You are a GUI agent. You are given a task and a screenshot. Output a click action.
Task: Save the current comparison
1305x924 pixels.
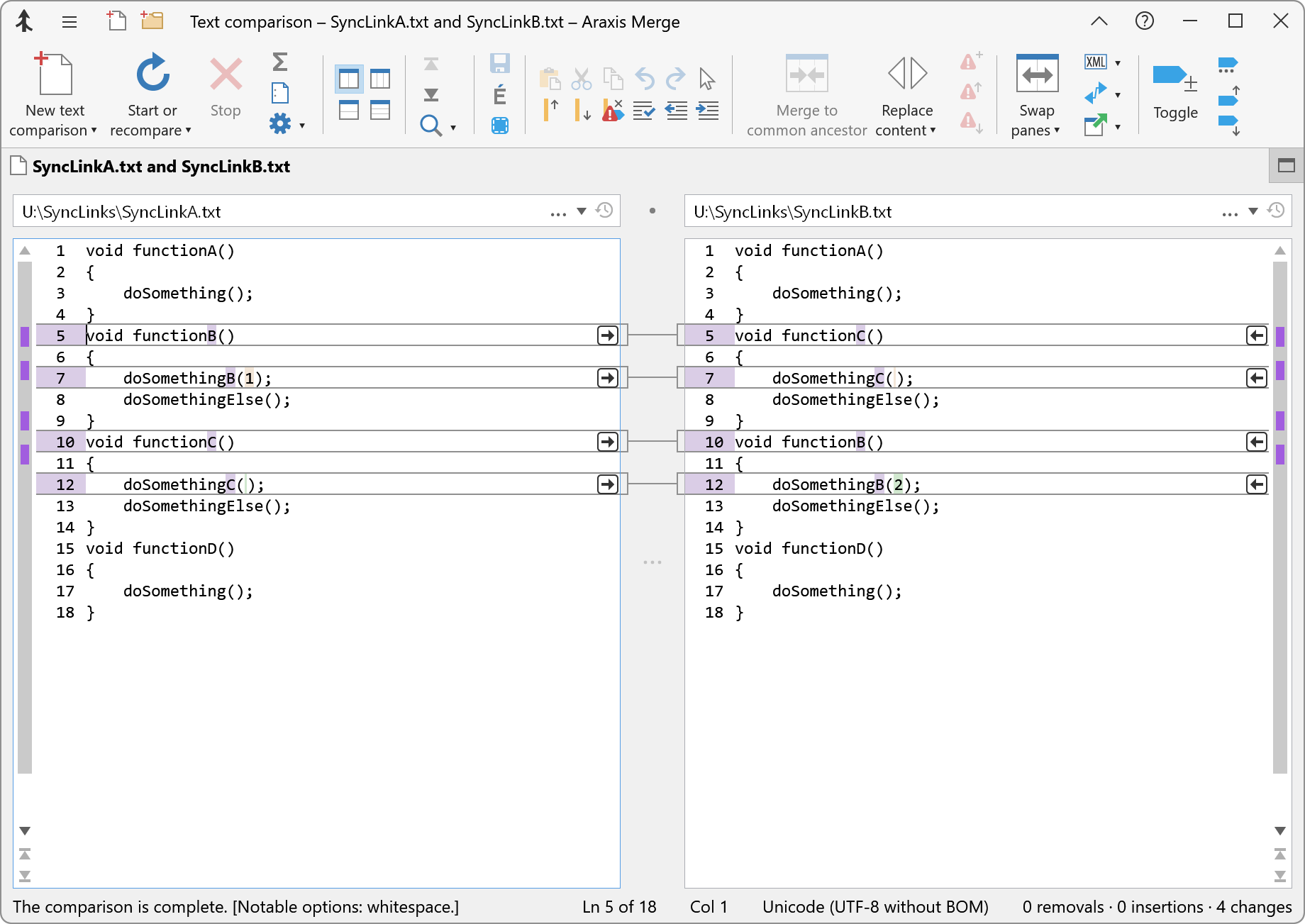pos(499,63)
